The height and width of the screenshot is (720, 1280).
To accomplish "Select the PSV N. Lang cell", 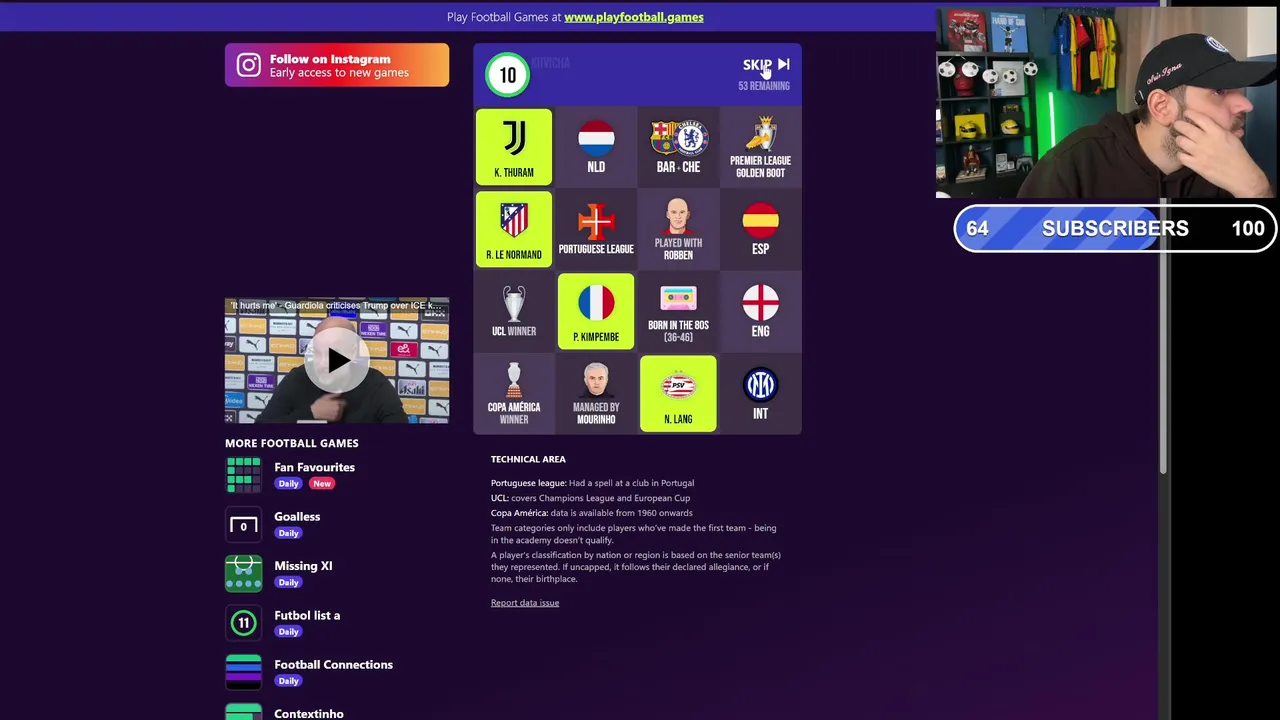I will [x=678, y=393].
